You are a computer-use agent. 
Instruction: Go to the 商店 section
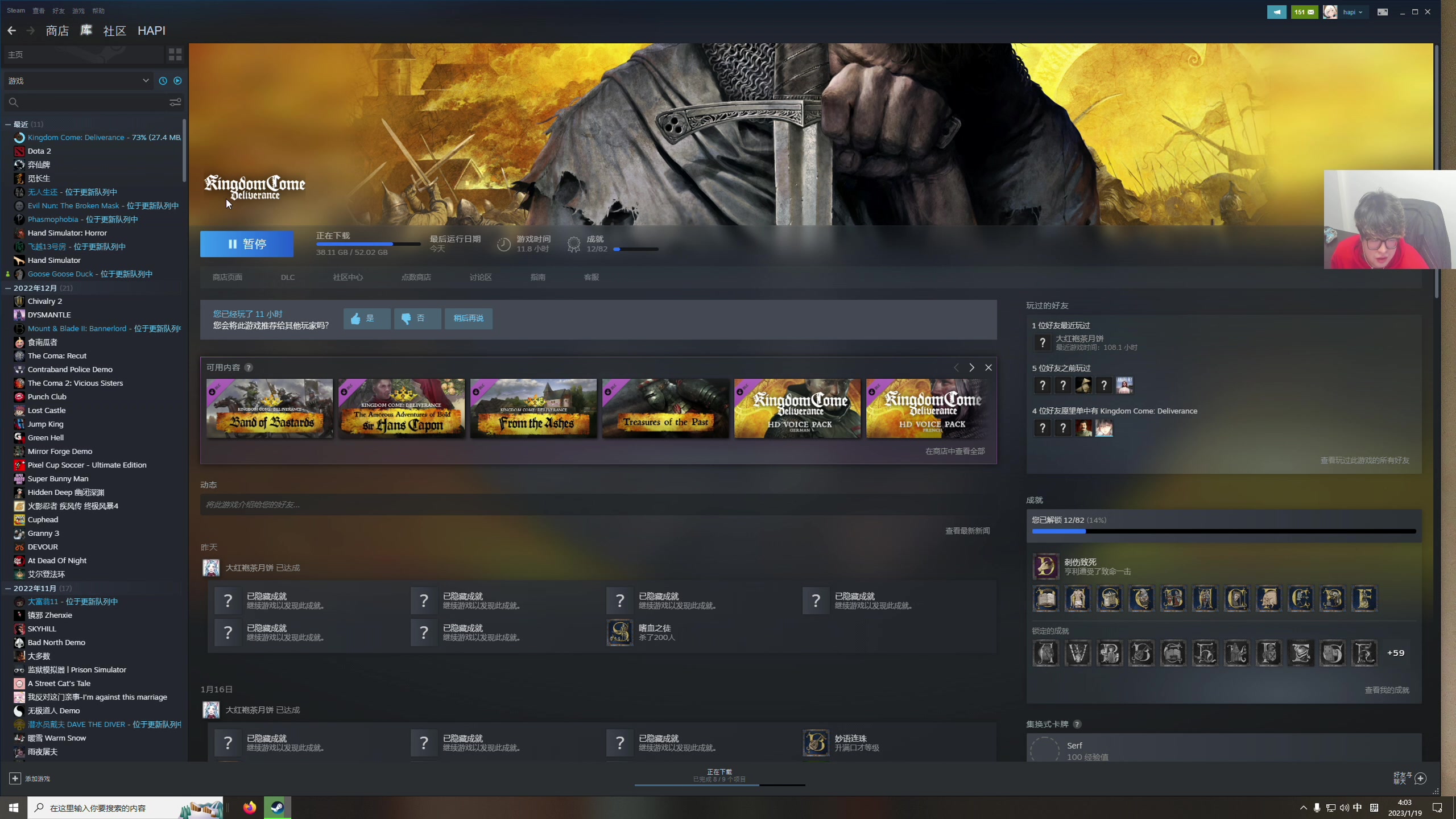click(x=57, y=31)
